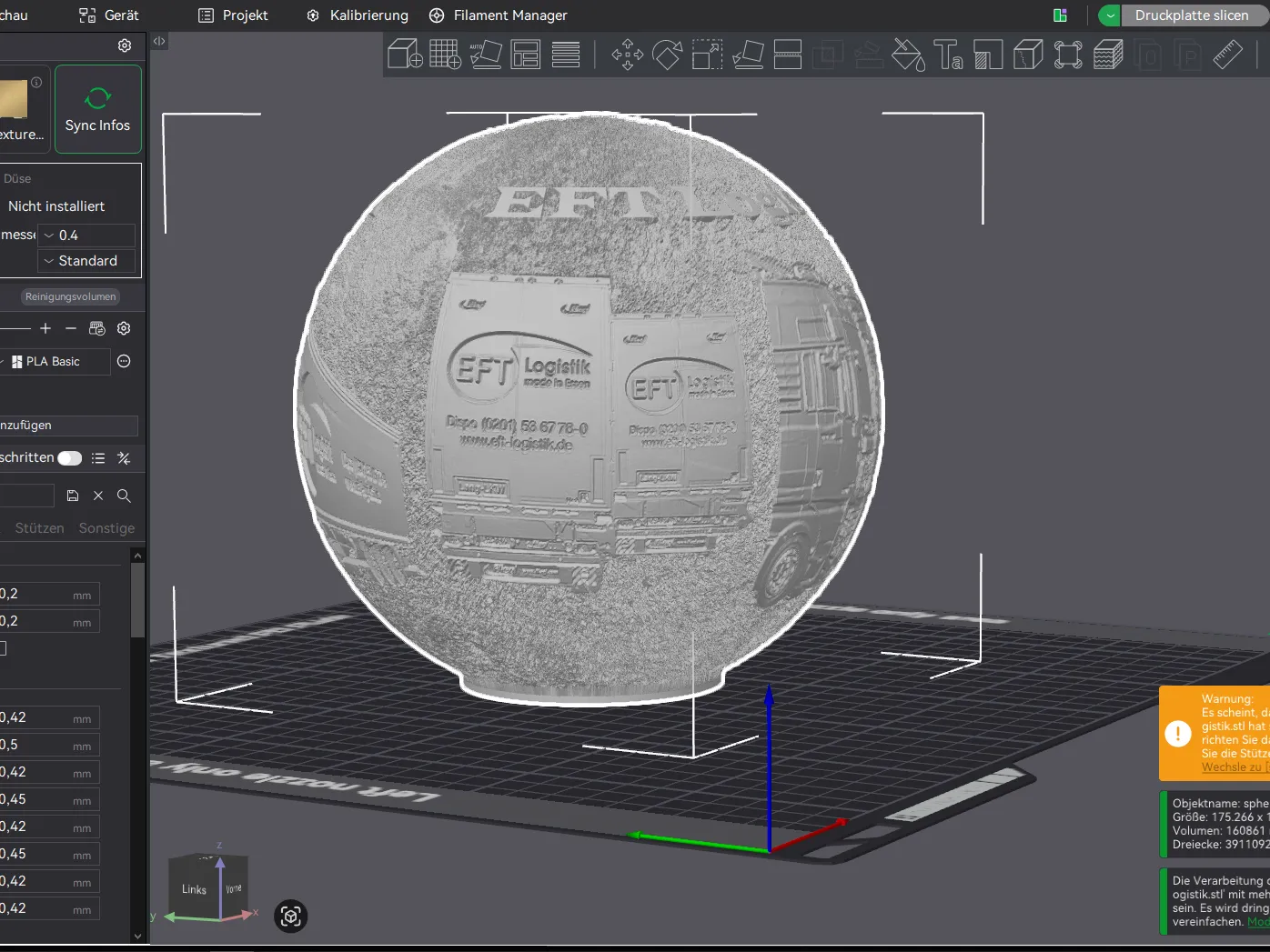1270x952 pixels.
Task: Click the Links face of the view cube
Action: (194, 889)
